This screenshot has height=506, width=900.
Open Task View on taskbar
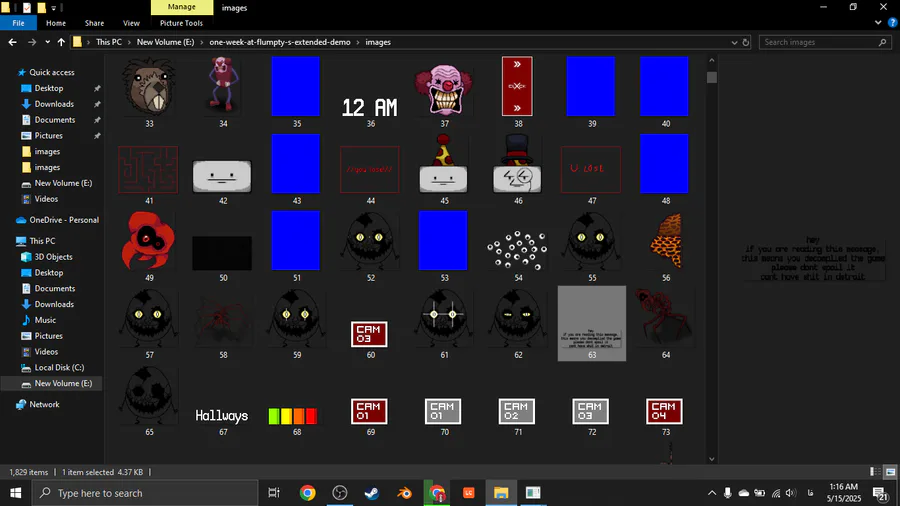[x=274, y=493]
